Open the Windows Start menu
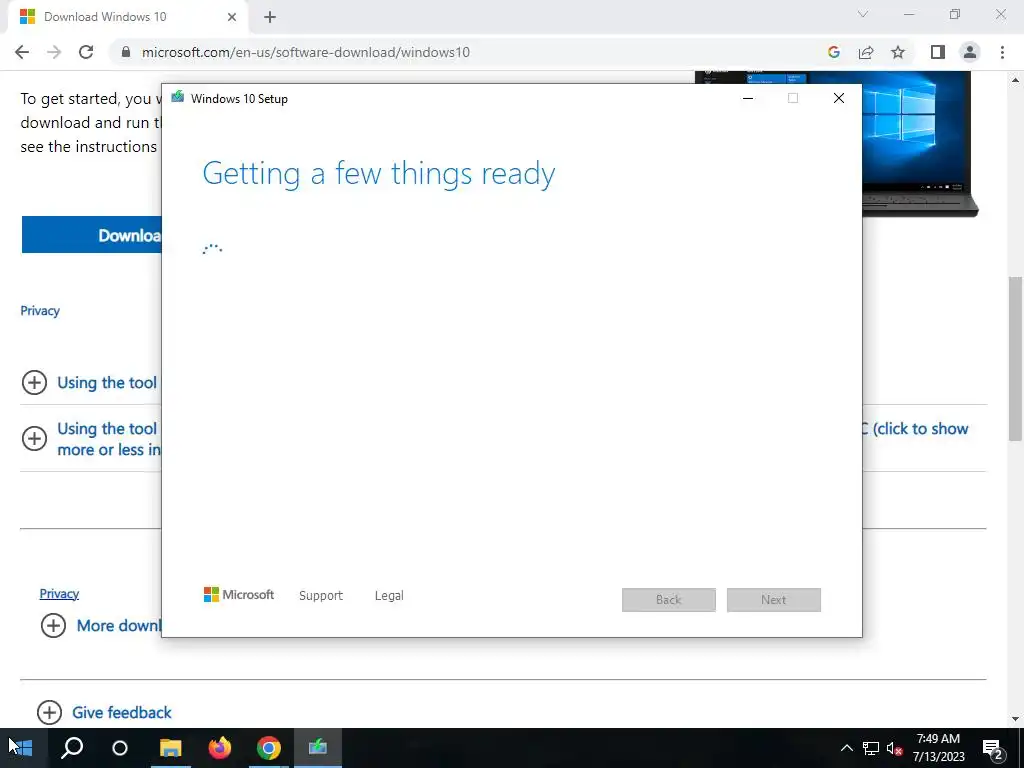 (20, 748)
